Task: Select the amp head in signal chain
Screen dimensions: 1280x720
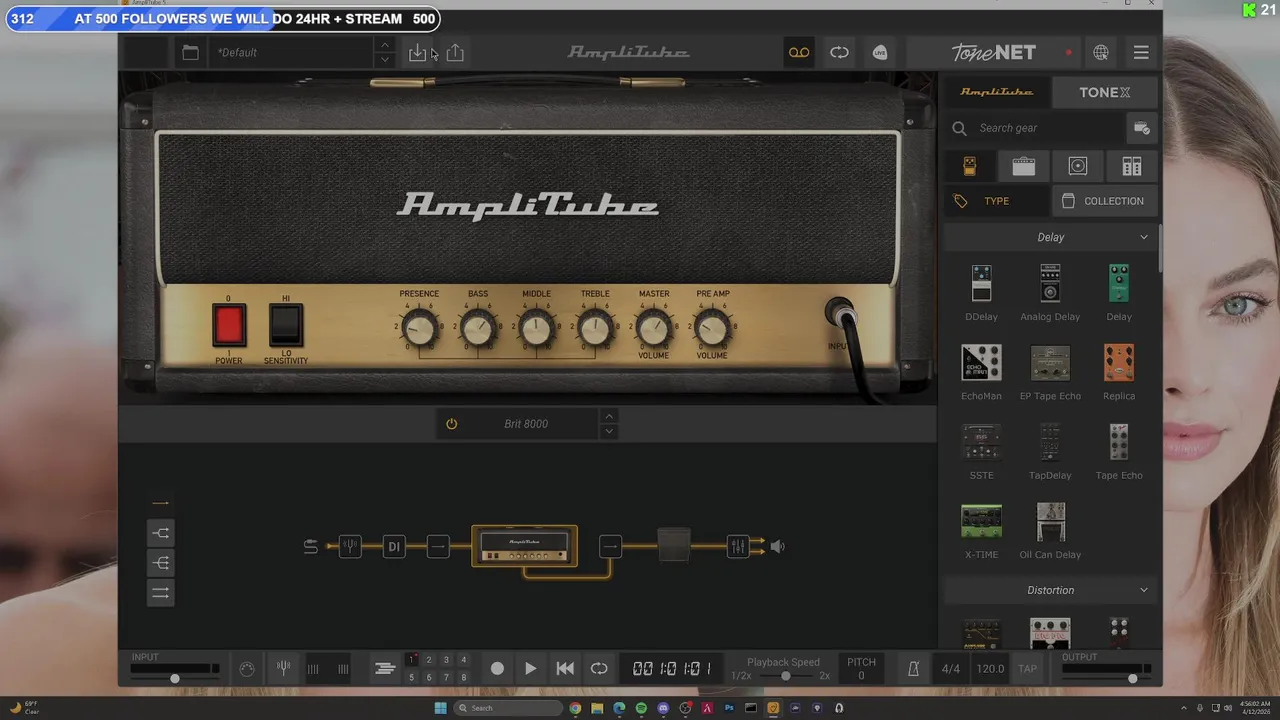Action: point(525,546)
